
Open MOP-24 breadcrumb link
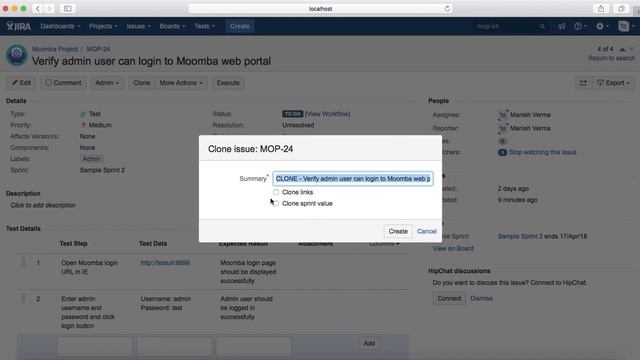click(98, 49)
